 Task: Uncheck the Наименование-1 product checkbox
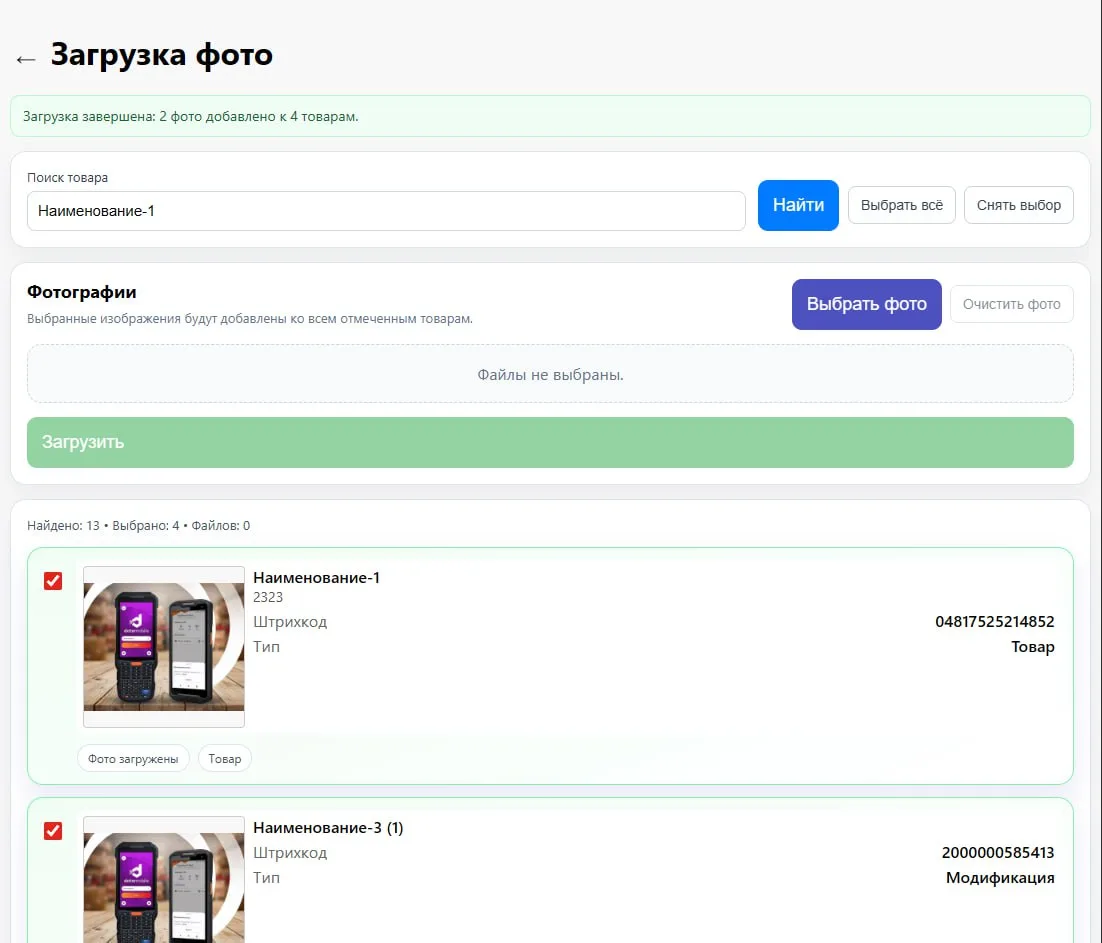point(53,580)
